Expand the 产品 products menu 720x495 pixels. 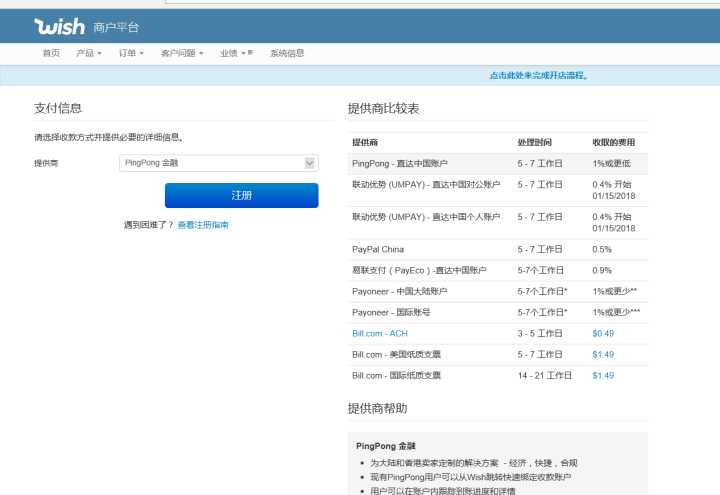[89, 53]
